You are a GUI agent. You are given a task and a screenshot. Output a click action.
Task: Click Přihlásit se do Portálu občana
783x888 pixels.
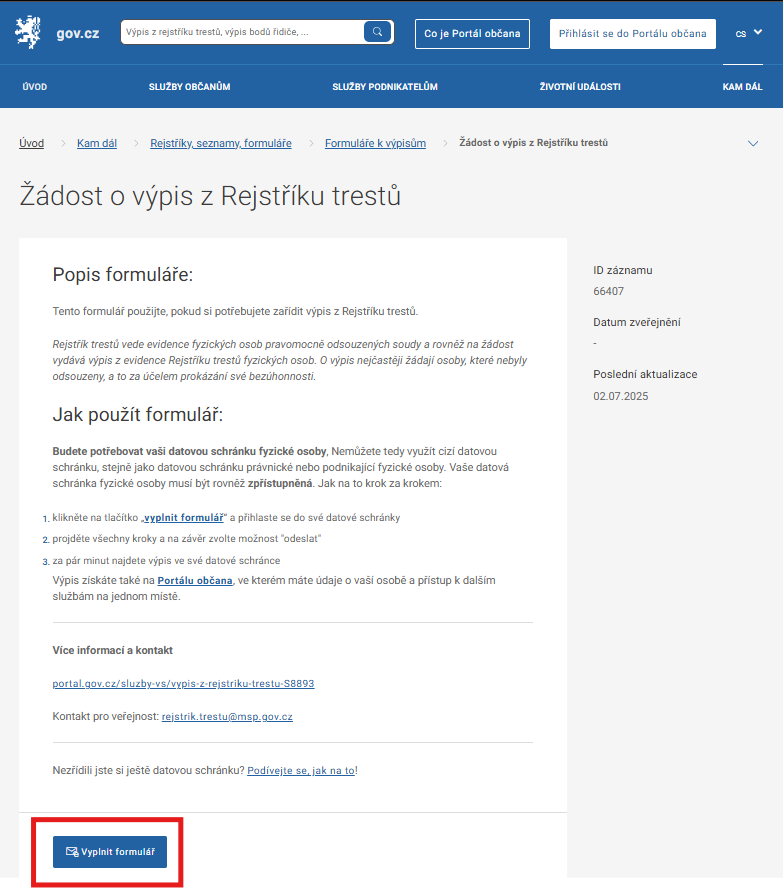(632, 34)
